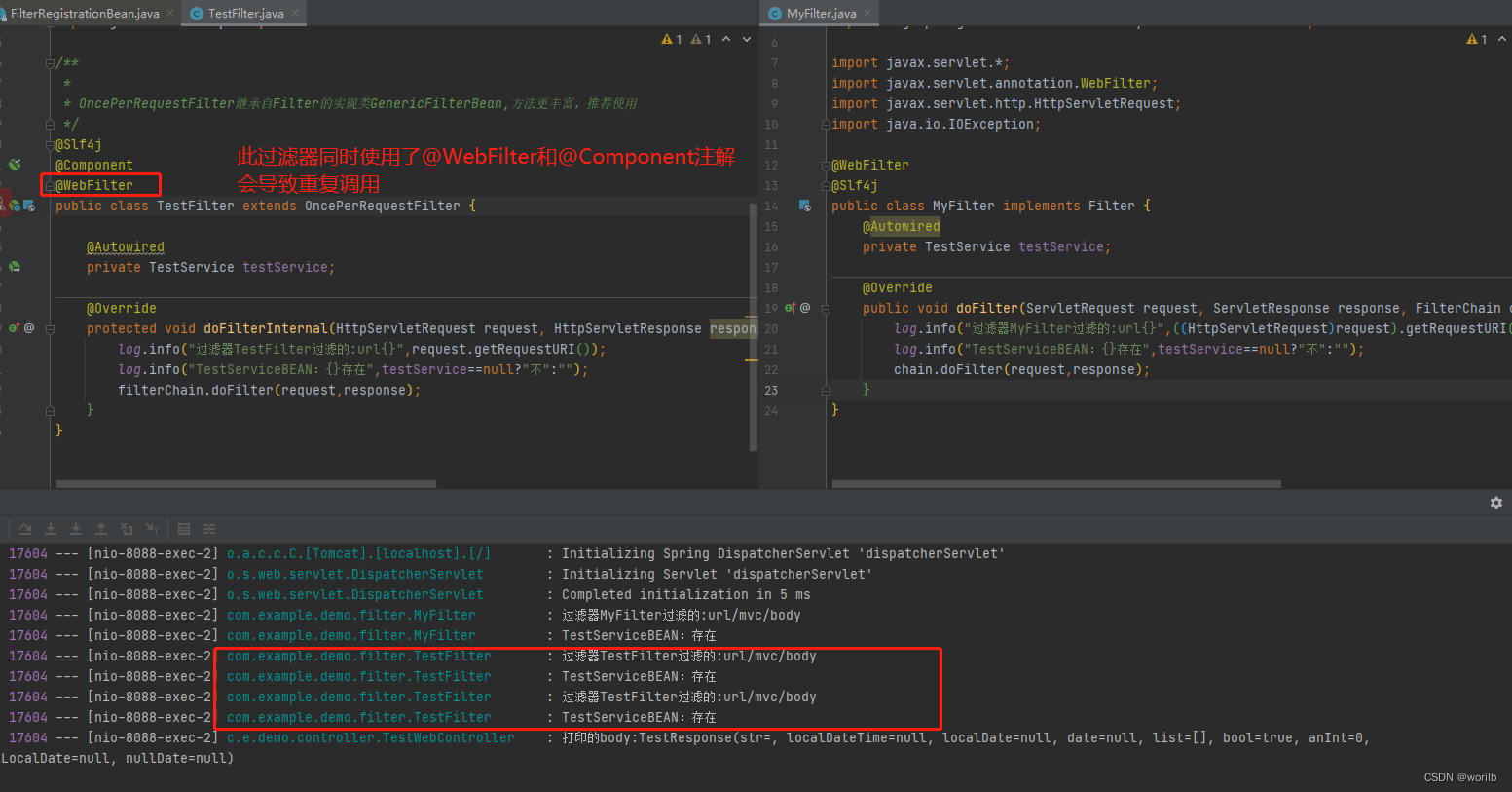
Task: Click run-to-cursor button in console toolbar
Action: (x=152, y=529)
